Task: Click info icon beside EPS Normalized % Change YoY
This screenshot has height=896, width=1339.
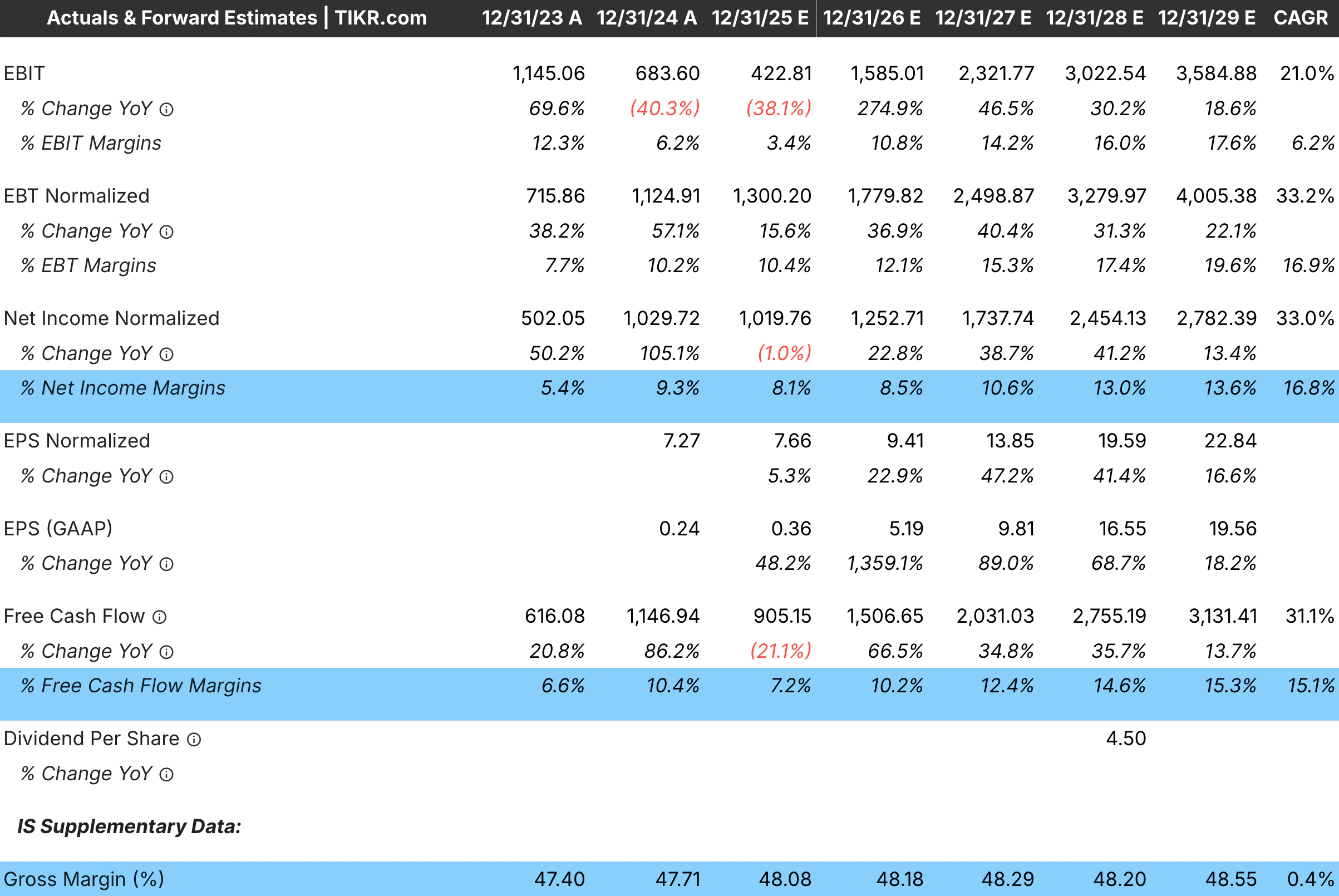Action: pos(166,476)
